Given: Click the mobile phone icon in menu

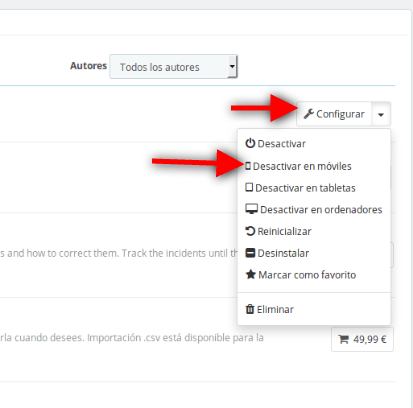Looking at the screenshot, I should (248, 166).
